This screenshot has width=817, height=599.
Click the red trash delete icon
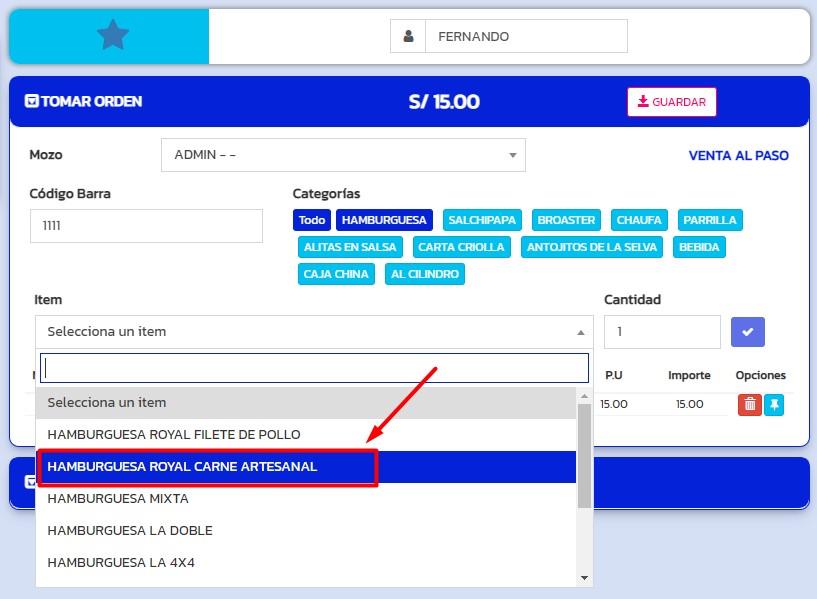tap(749, 404)
